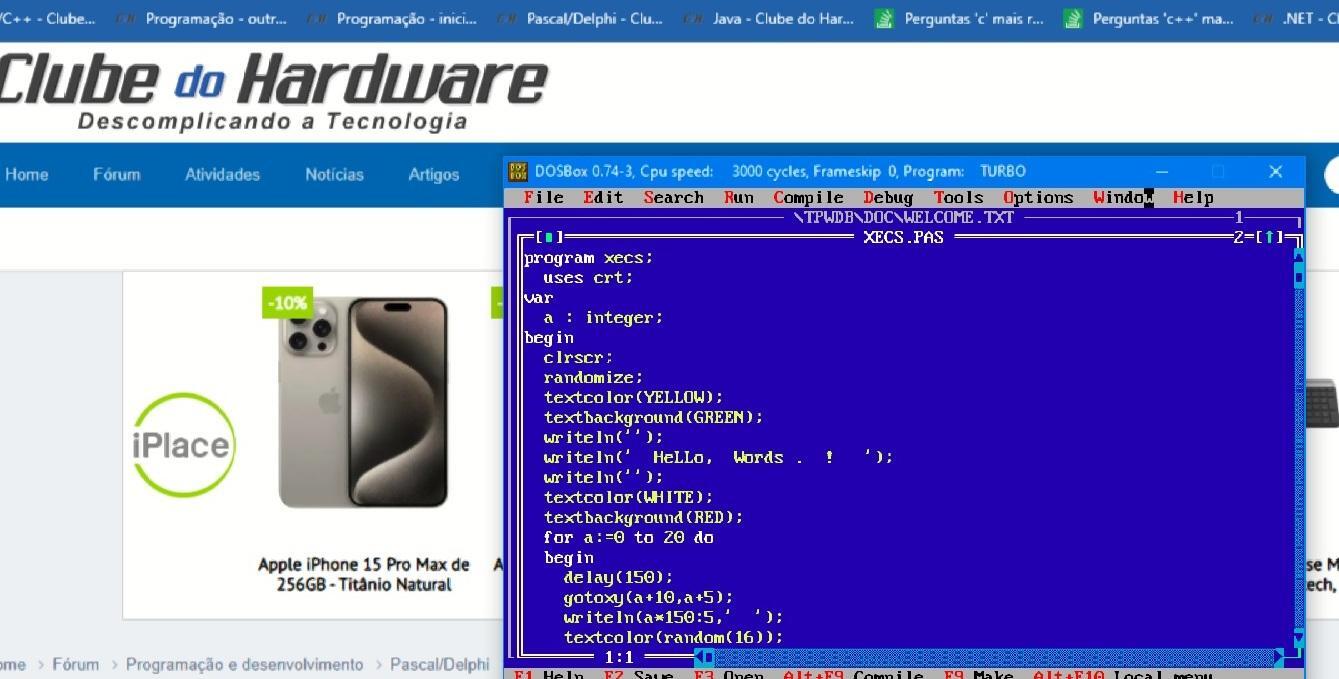Open the Window menu in Turbo Pascal

[1123, 197]
